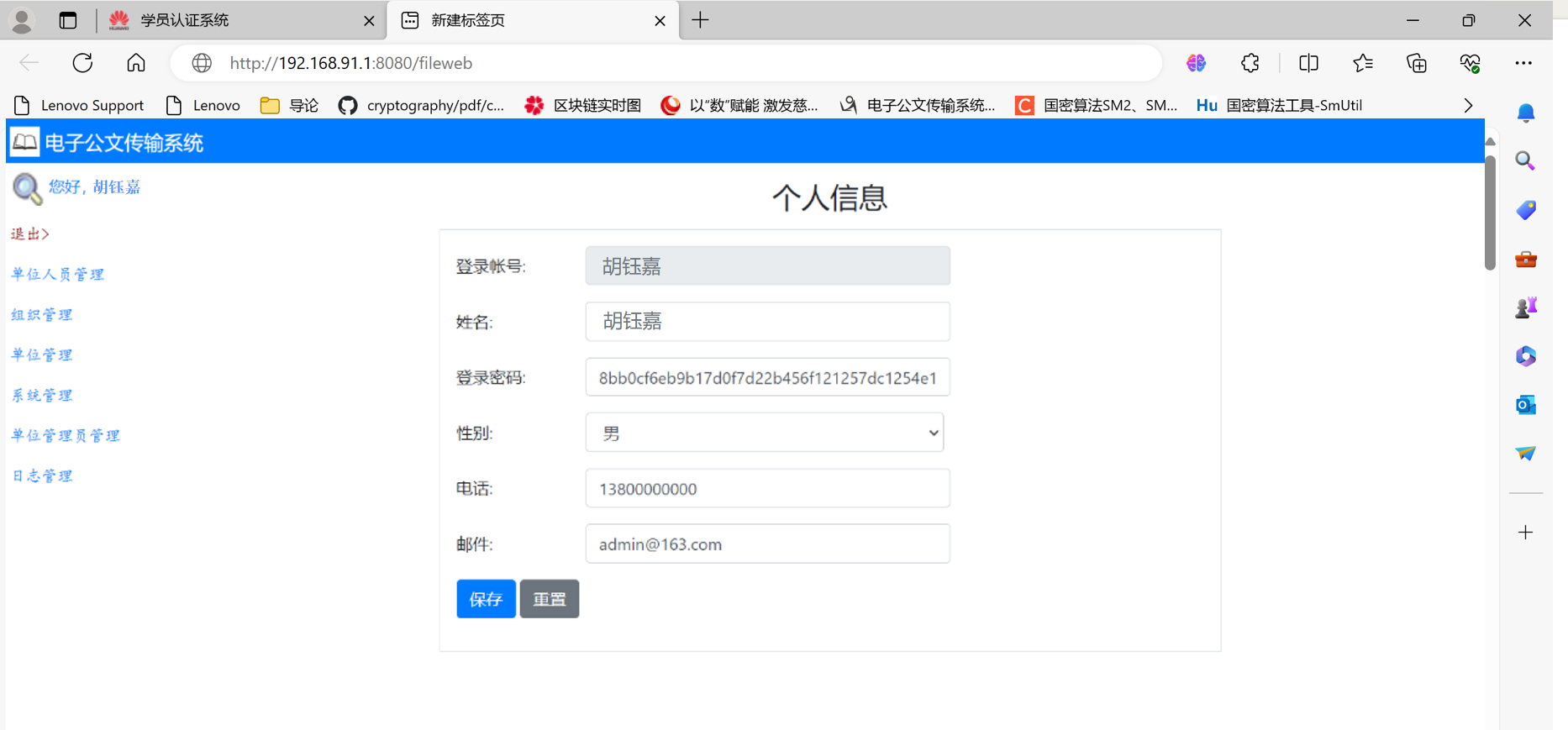Click the book logo in the blue header
The width and height of the screenshot is (1568, 730).
tap(24, 142)
